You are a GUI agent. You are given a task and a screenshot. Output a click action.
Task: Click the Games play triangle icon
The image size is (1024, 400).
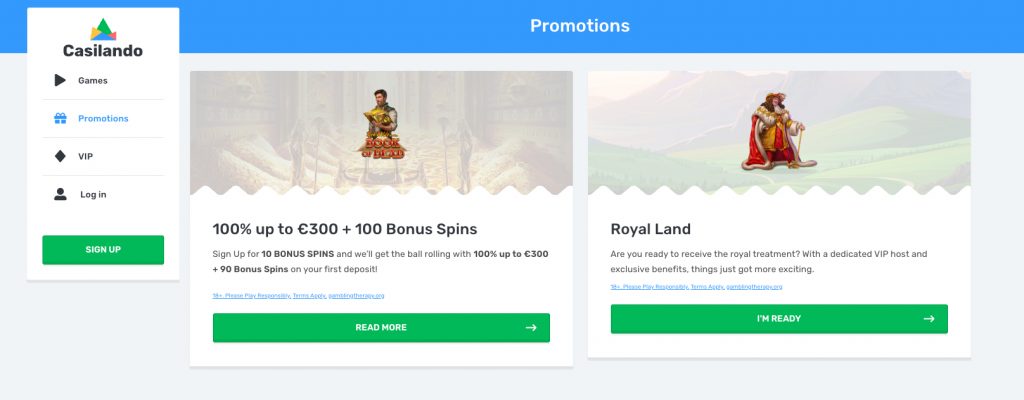[60, 80]
